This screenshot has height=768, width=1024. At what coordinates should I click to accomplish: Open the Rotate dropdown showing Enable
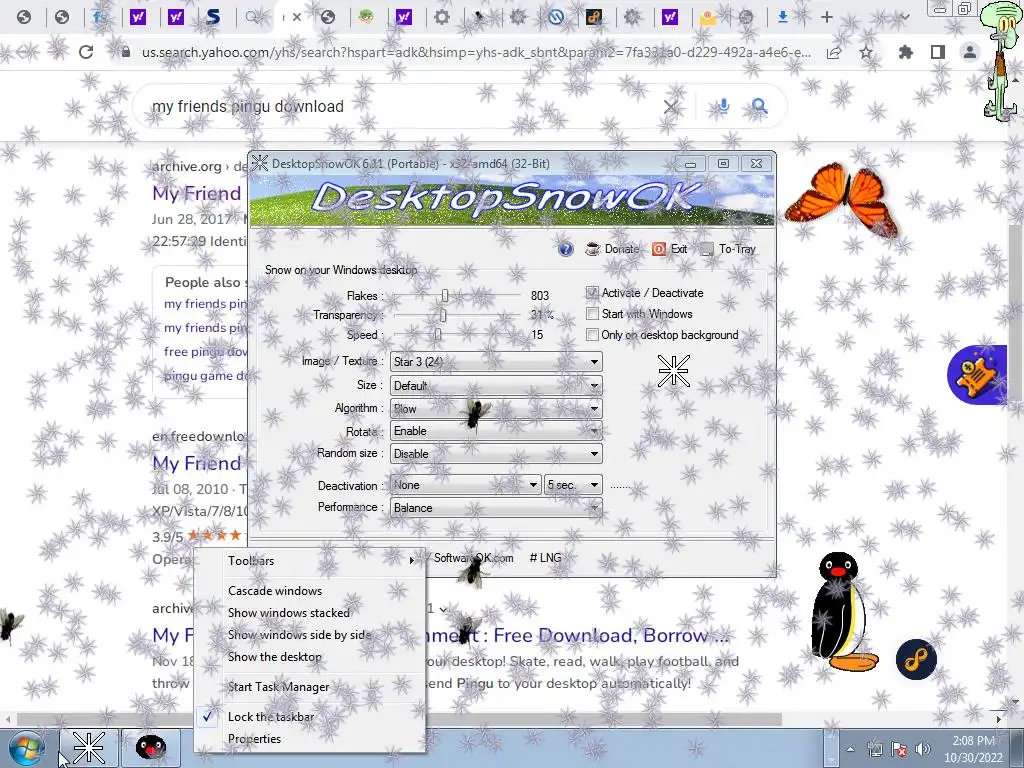tap(496, 431)
